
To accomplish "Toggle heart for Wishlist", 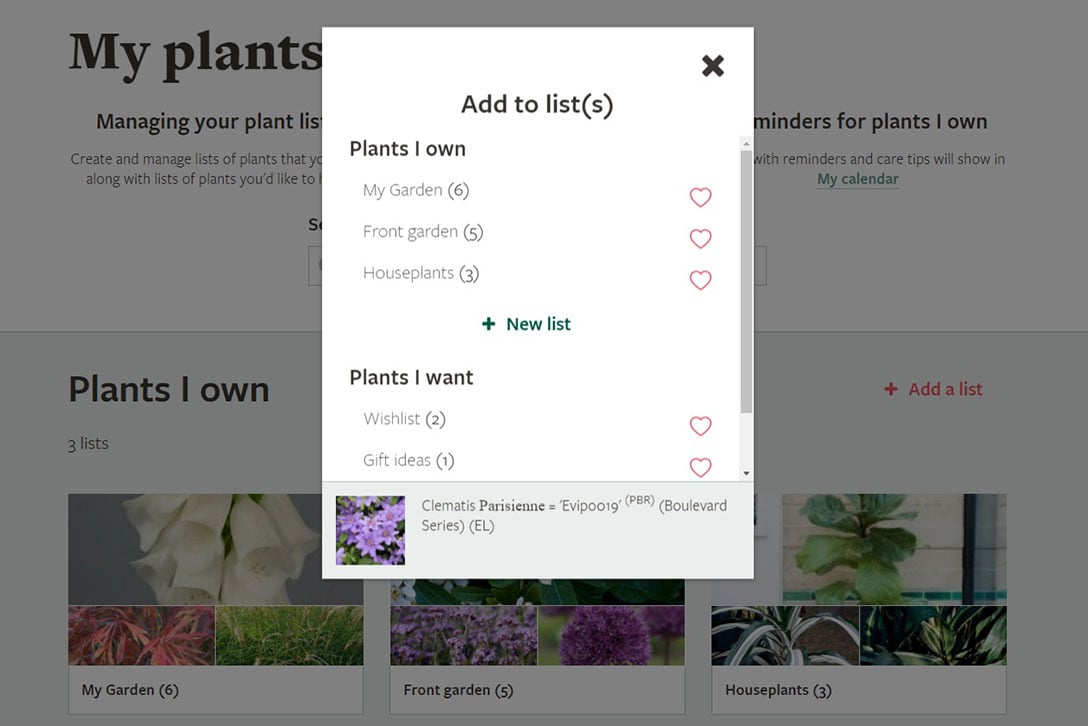I will pos(700,426).
